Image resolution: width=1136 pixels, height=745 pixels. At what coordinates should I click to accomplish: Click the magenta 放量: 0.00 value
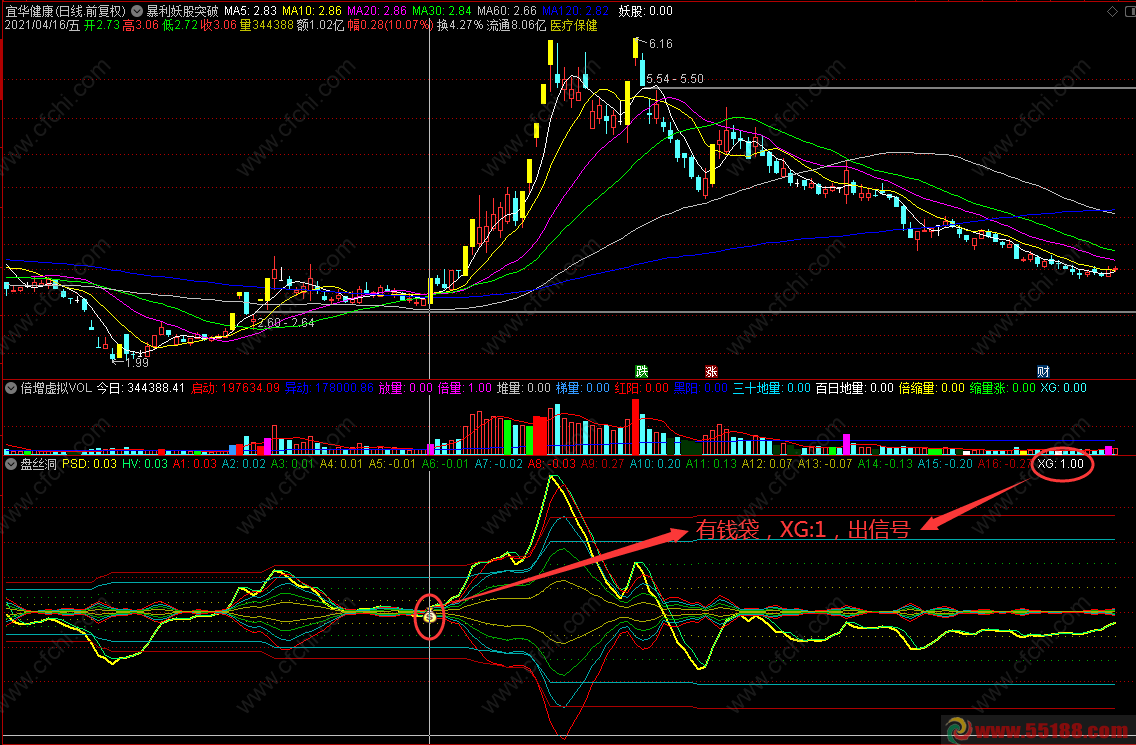point(406,388)
